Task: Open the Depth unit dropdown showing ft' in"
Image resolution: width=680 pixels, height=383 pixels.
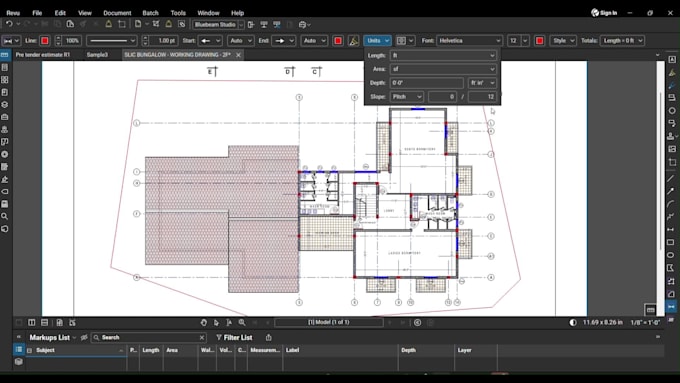Action: tap(482, 83)
